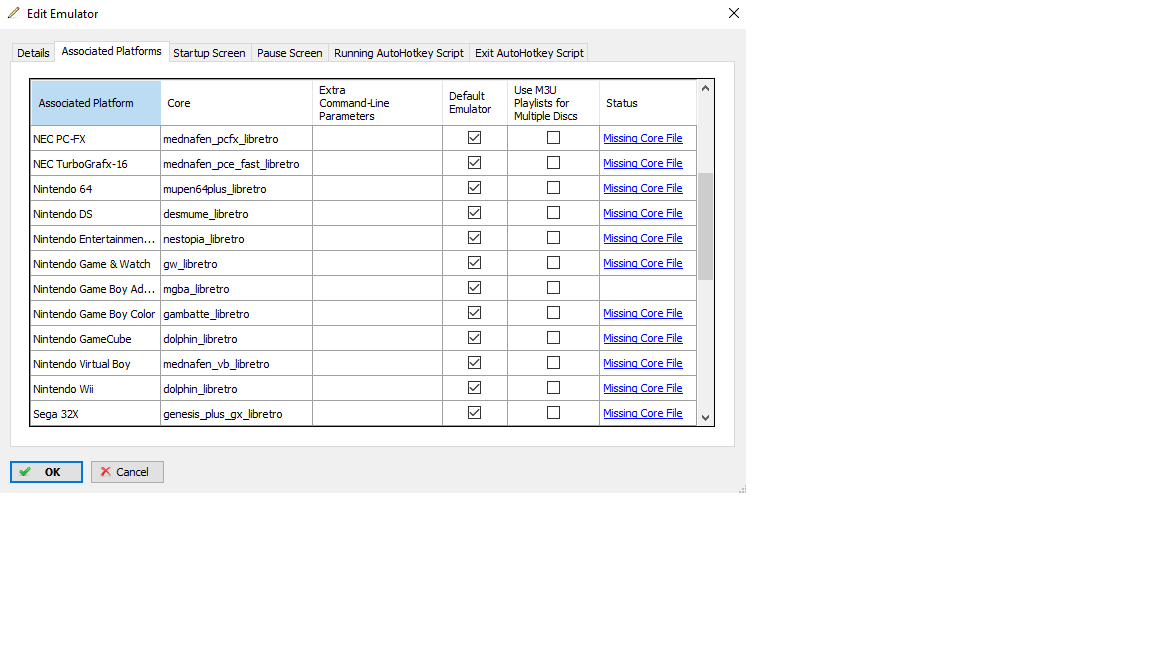Enable M3U Playlists for Sega 32X
The width and height of the screenshot is (1152, 648).
(x=553, y=413)
